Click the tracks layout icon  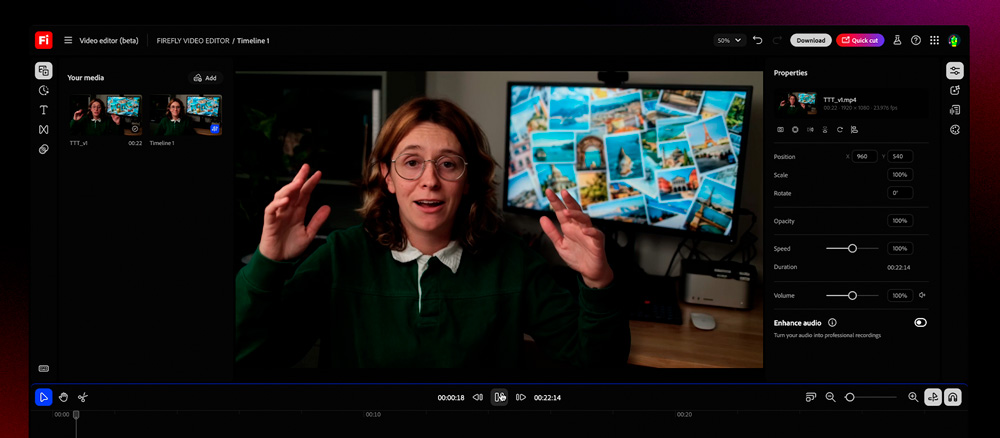pyautogui.click(x=811, y=397)
